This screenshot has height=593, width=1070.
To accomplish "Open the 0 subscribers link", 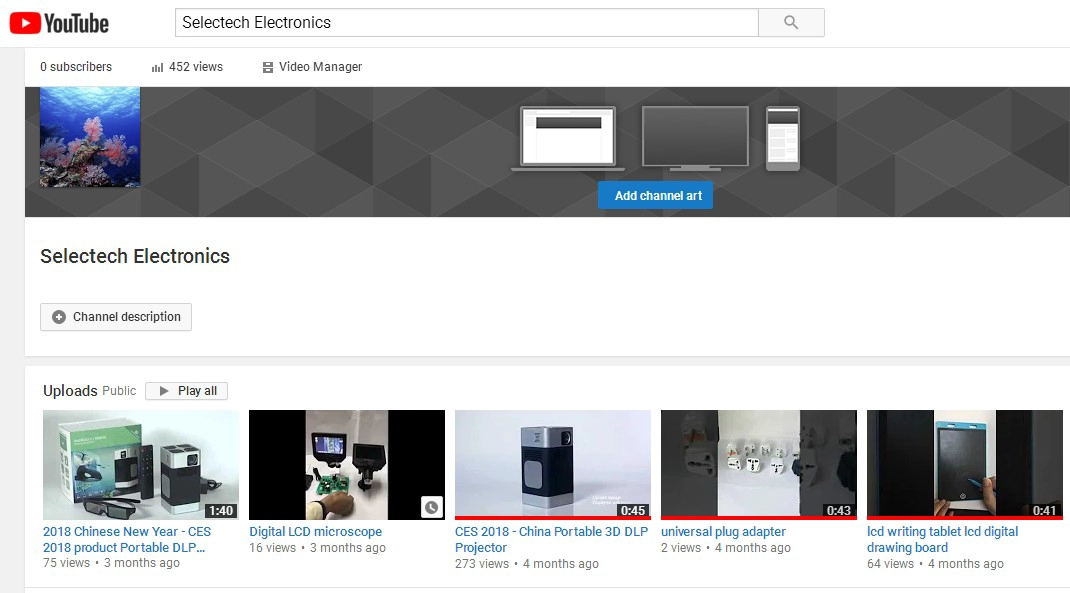I will (76, 67).
